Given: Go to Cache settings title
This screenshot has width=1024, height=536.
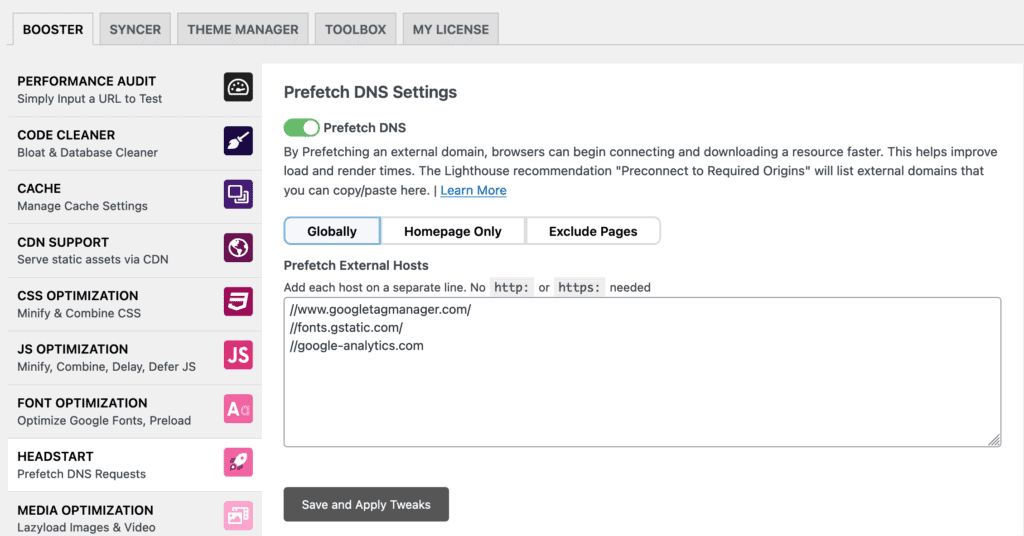Looking at the screenshot, I should pos(39,189).
